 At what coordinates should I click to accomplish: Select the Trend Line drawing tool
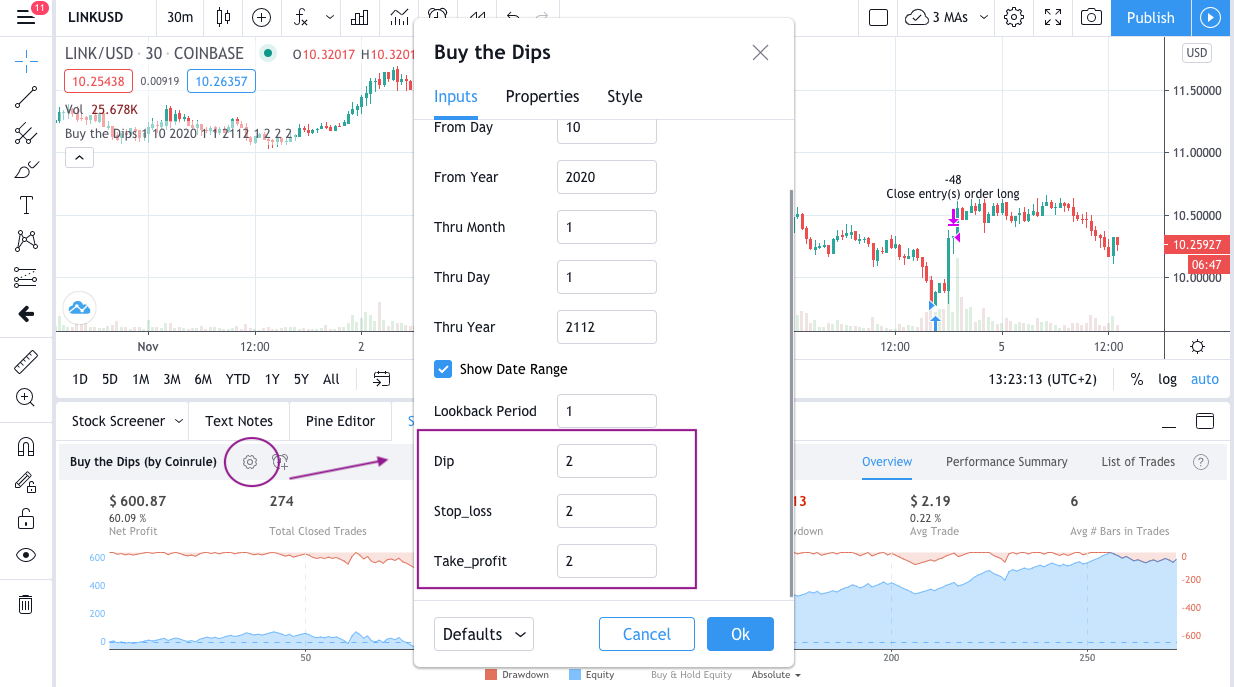coord(26,96)
